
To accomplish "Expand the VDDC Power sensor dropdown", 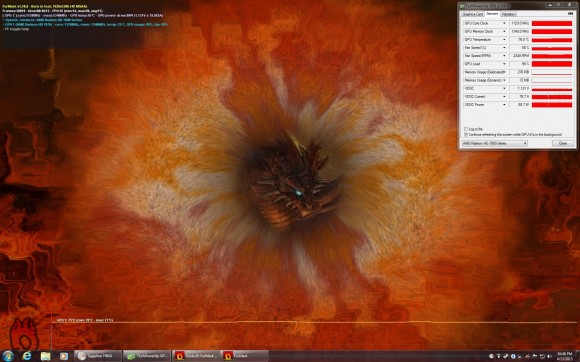I will coord(504,105).
